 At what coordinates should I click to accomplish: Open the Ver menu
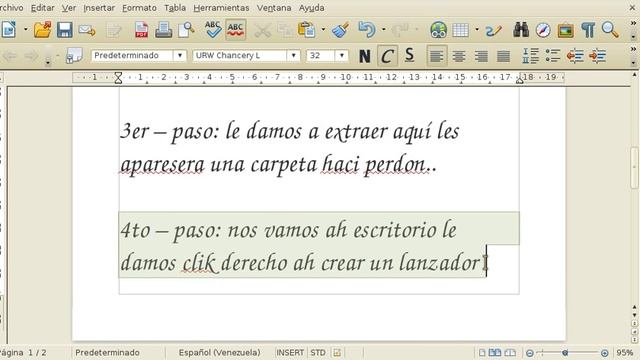69,8
